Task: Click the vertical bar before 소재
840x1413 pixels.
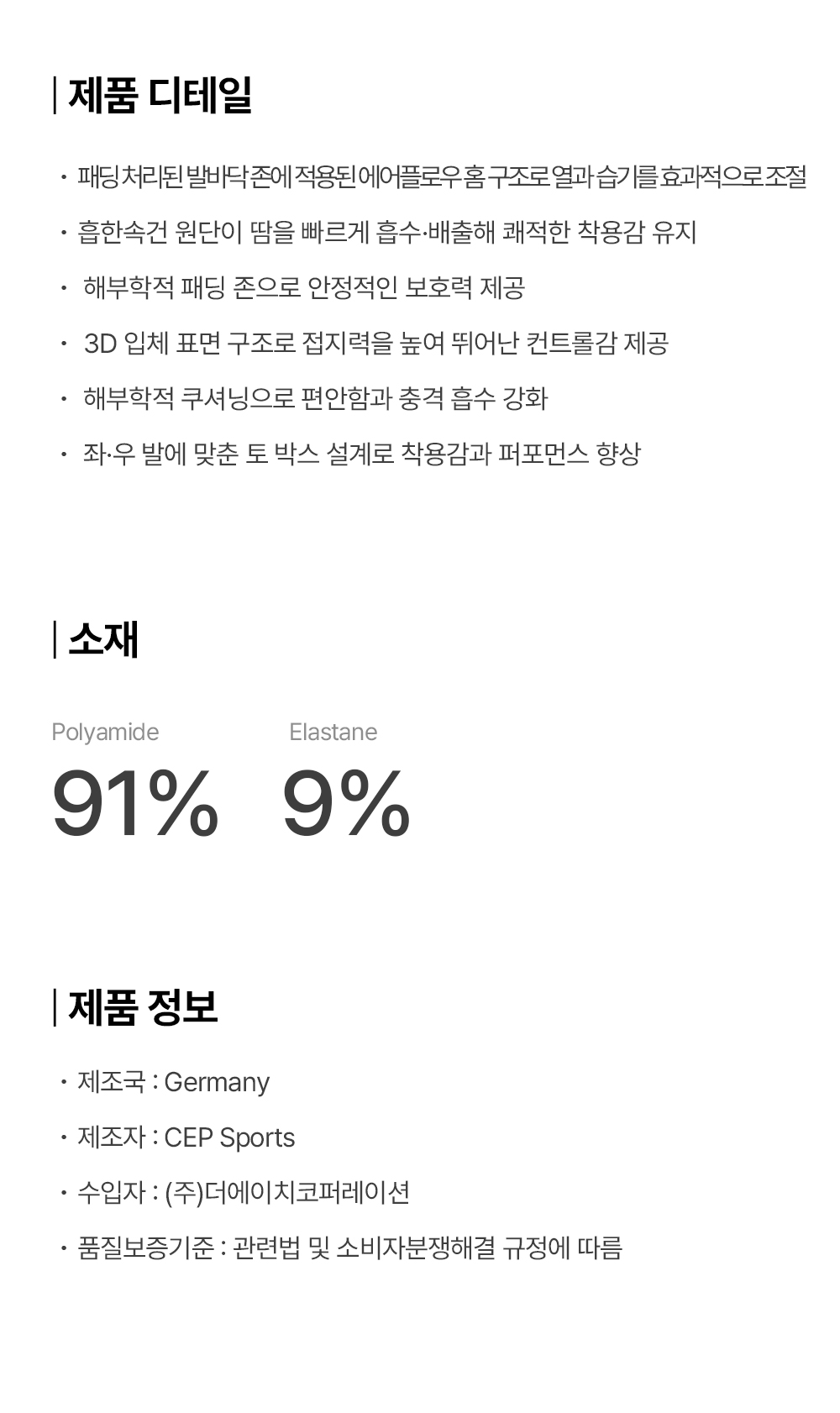Action: tap(55, 639)
